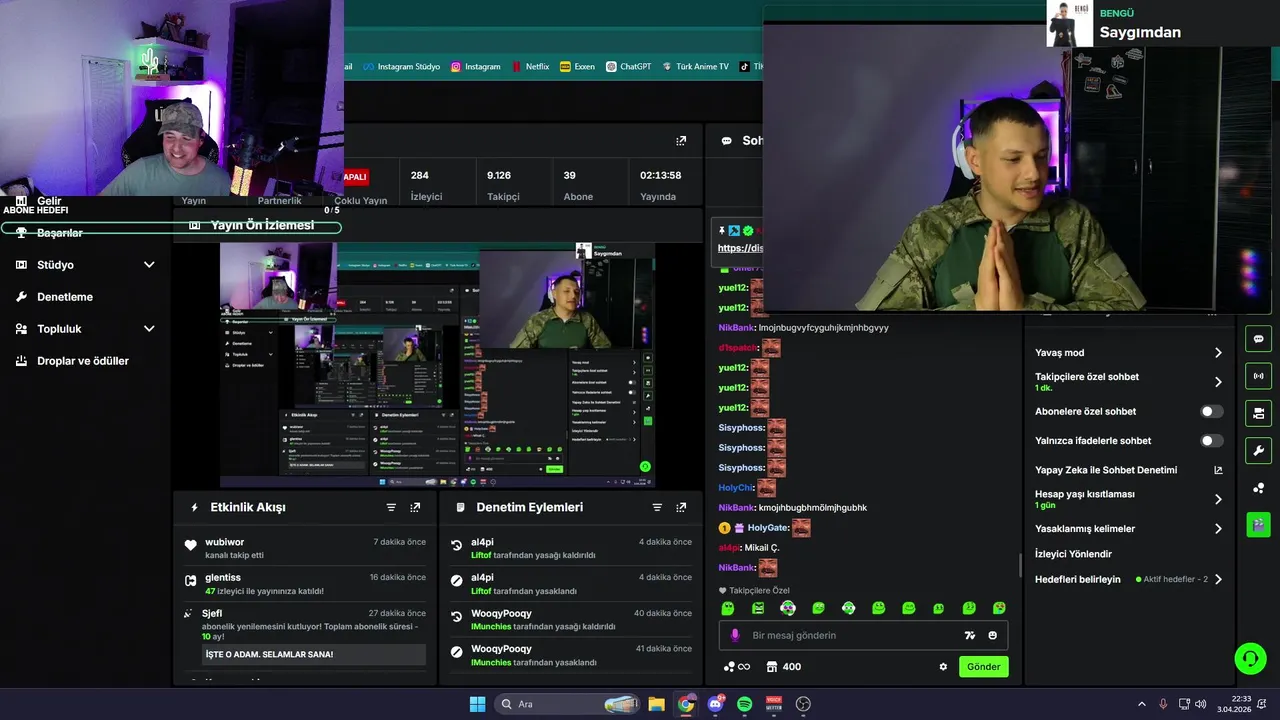Image resolution: width=1280 pixels, height=720 pixels.
Task: Open Discord from the taskbar
Action: (x=715, y=704)
